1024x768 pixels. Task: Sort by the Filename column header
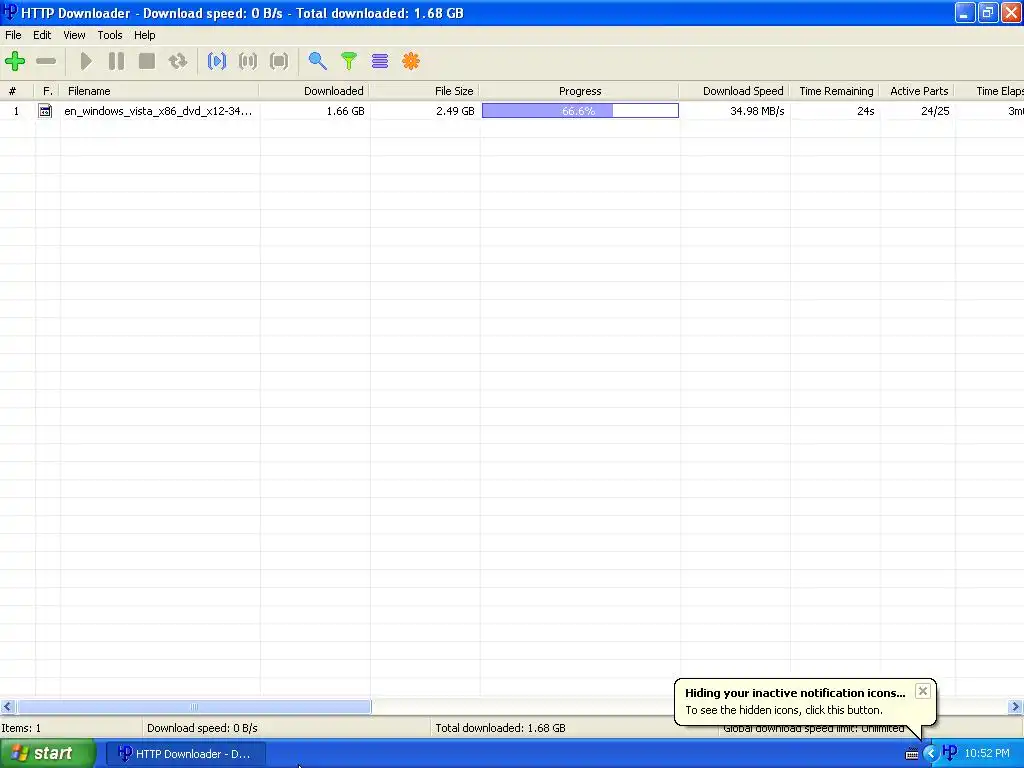pos(159,91)
